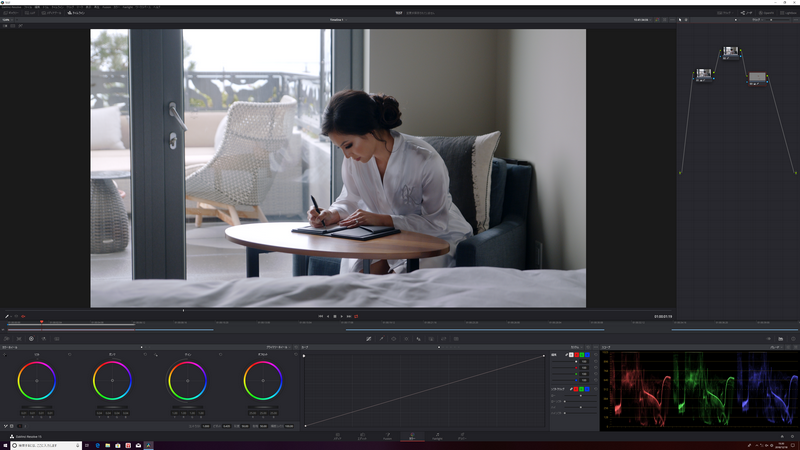Open the Camera Raw palette

pyautogui.click(x=7, y=339)
